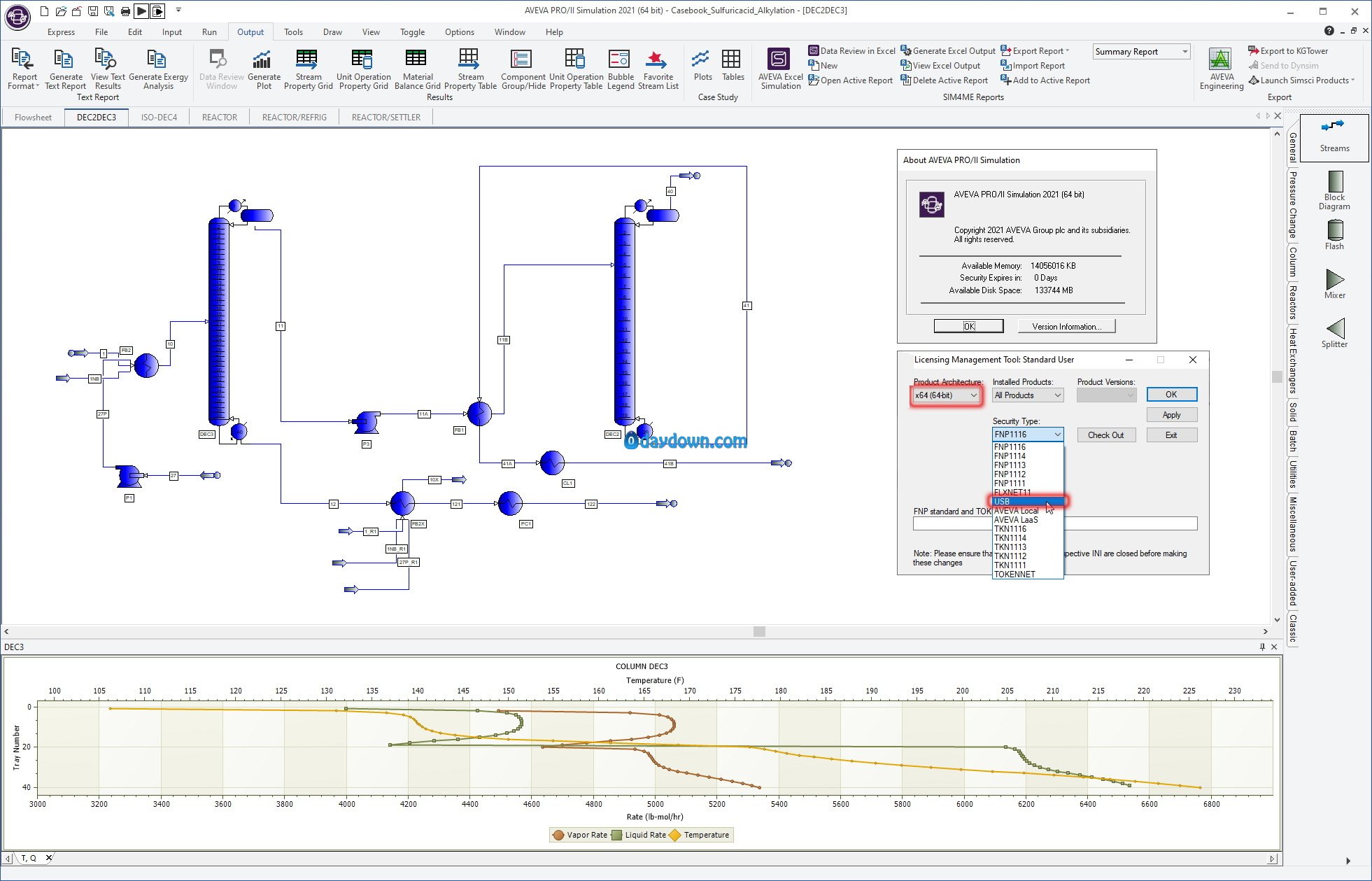Open Installed Products dropdown
Viewport: 1372px width, 881px height.
coord(1028,395)
